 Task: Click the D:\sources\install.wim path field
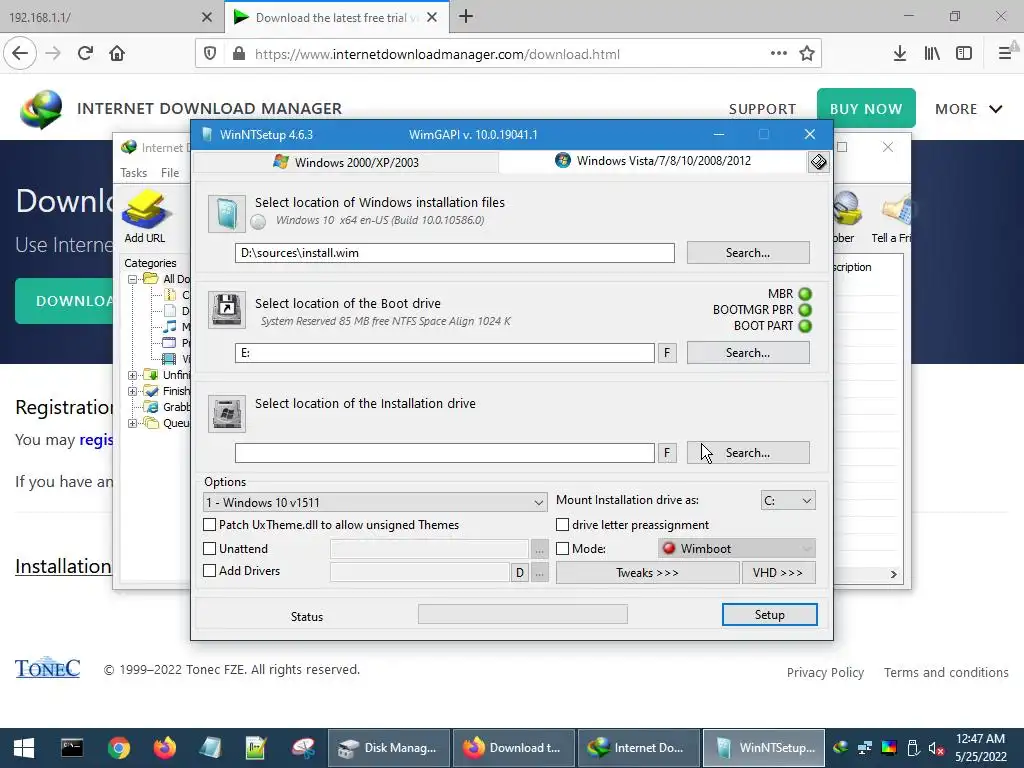[x=455, y=253]
